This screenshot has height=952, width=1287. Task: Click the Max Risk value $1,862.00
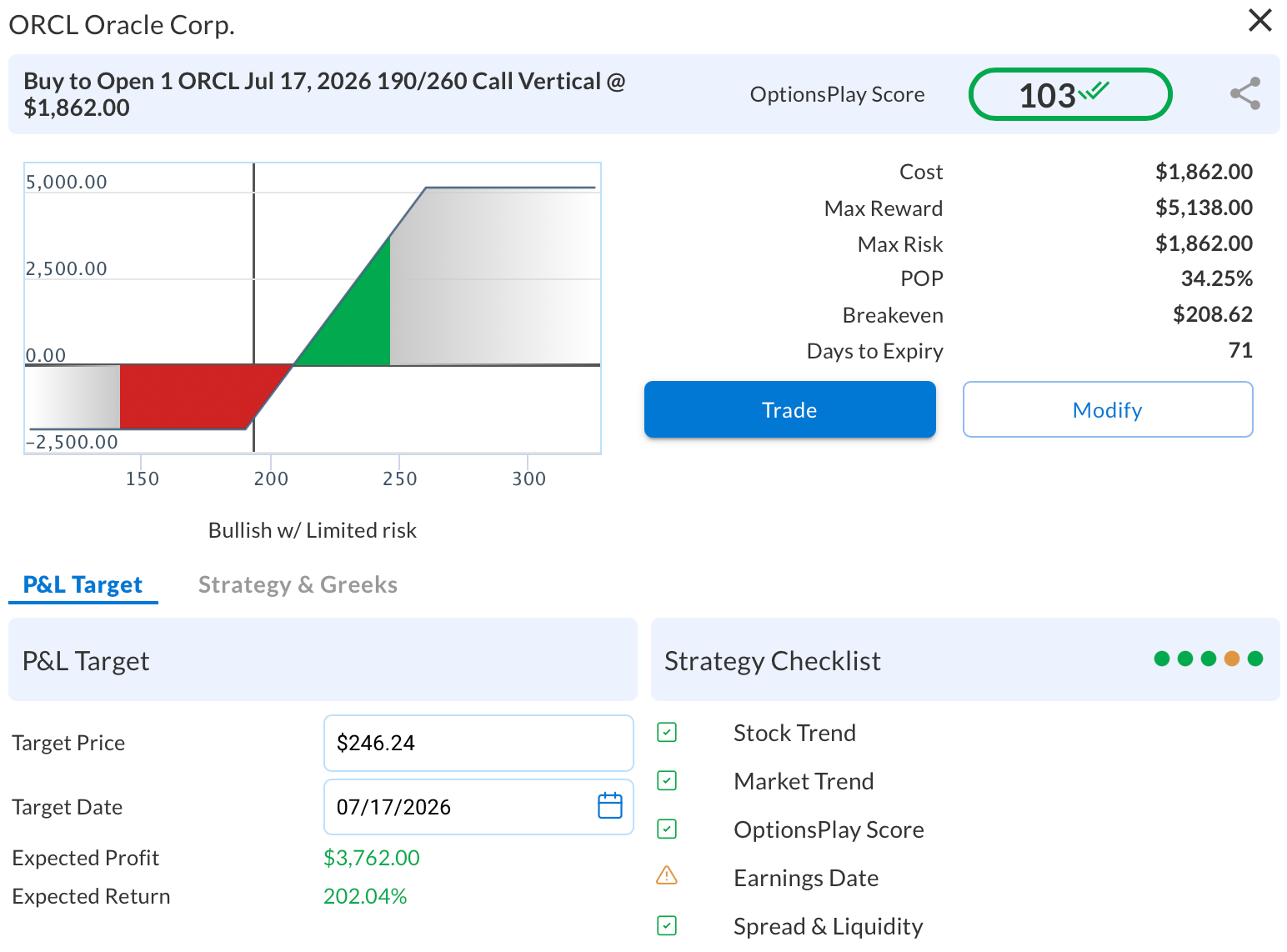click(x=1204, y=243)
